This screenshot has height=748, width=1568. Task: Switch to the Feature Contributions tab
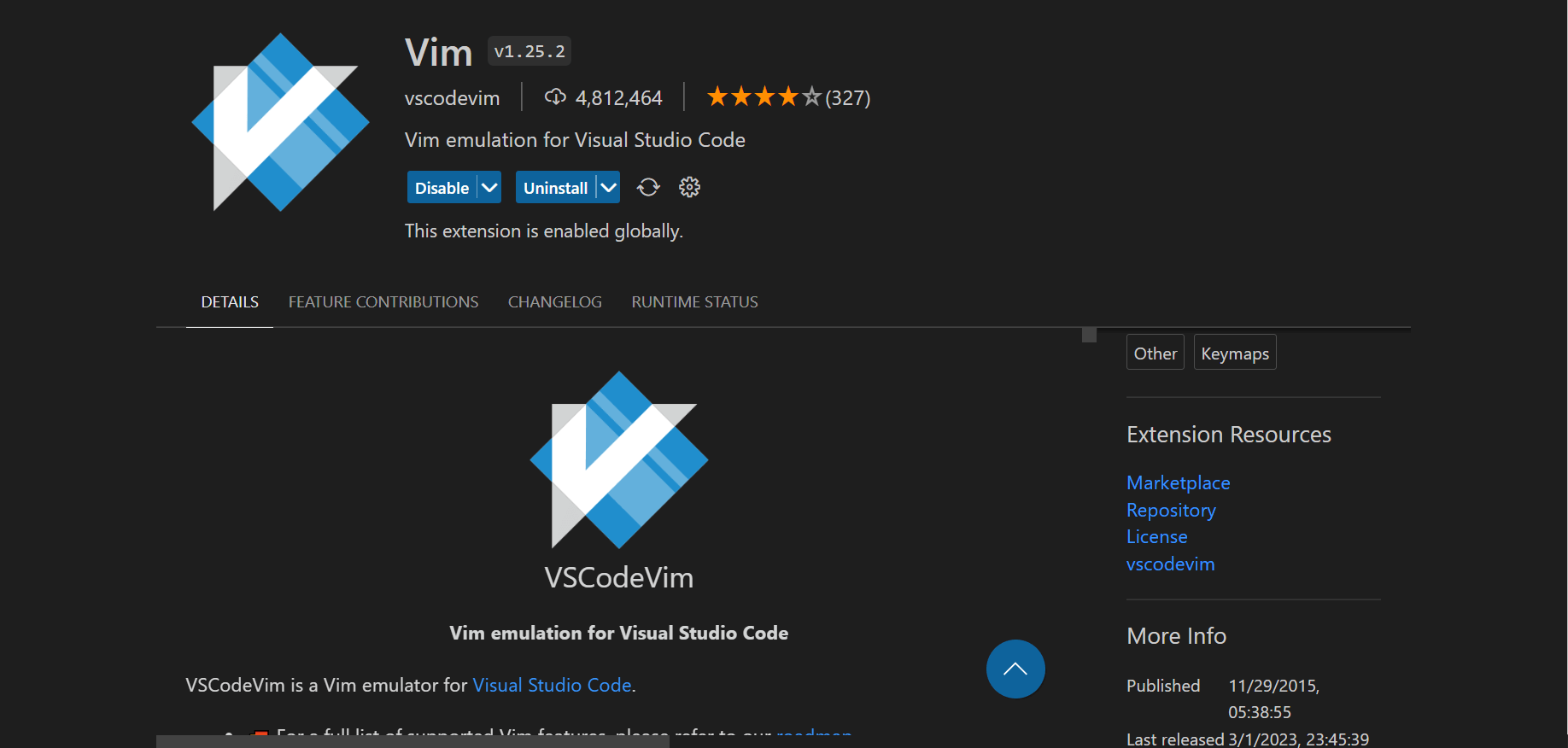click(x=383, y=302)
